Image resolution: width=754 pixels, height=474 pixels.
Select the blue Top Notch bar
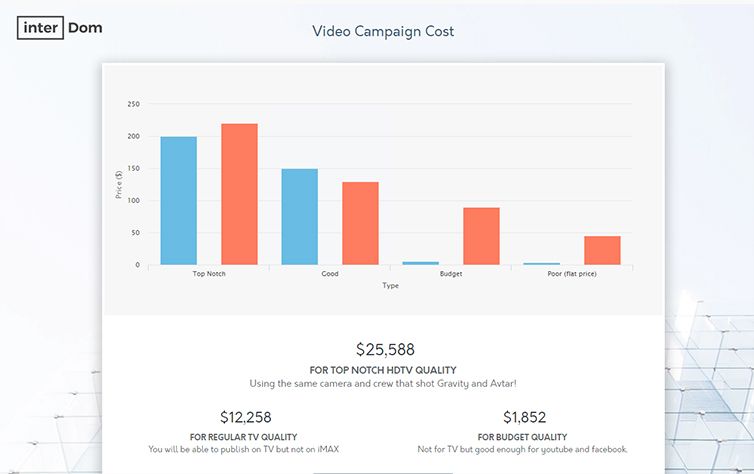click(179, 201)
